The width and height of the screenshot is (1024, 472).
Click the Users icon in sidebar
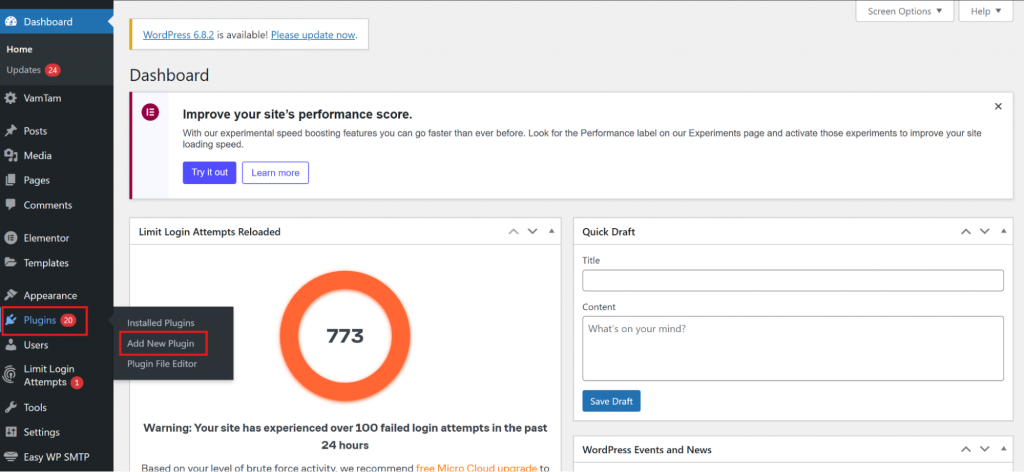point(10,345)
